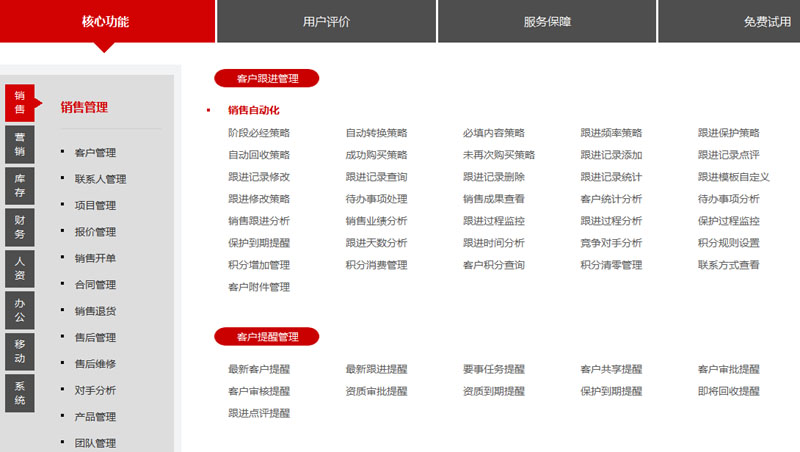Click the 客户跟进管理 red pill button
The image size is (800, 452).
(267, 78)
